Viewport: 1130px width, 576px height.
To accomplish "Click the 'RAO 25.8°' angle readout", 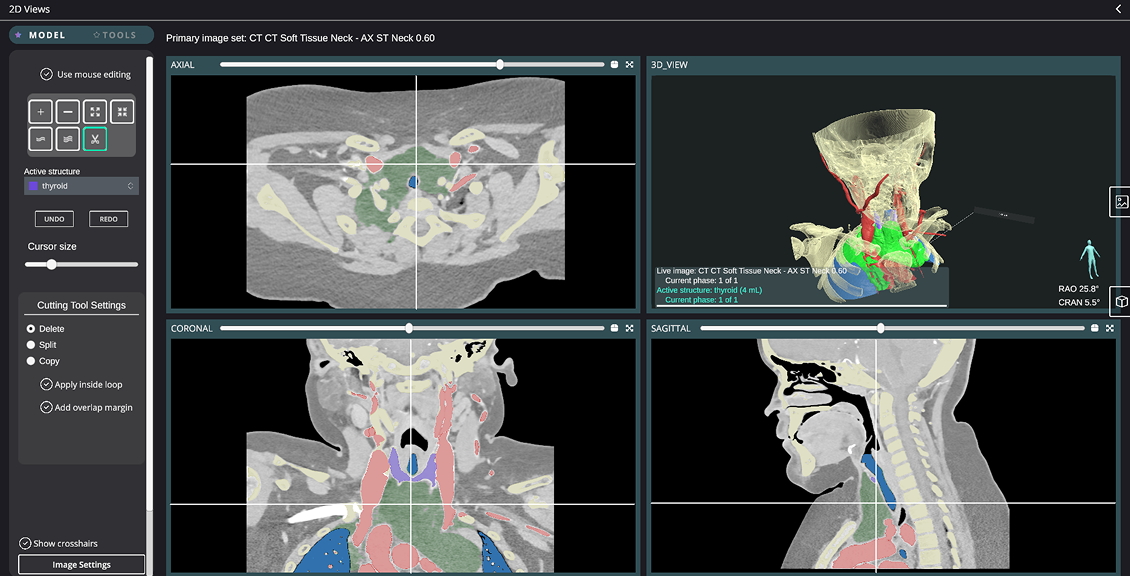I will point(1078,288).
